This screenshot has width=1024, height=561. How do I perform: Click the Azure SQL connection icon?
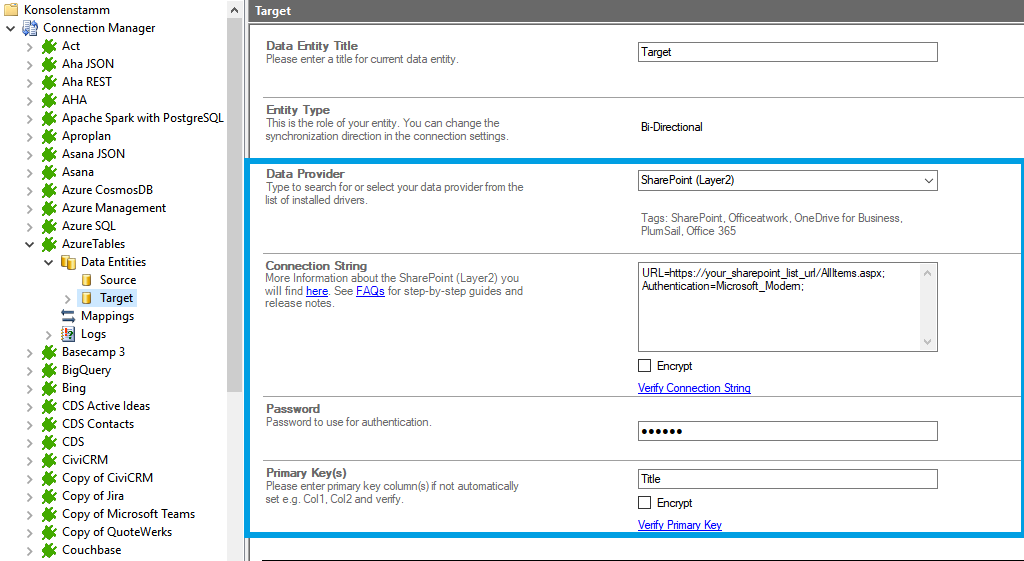click(49, 226)
